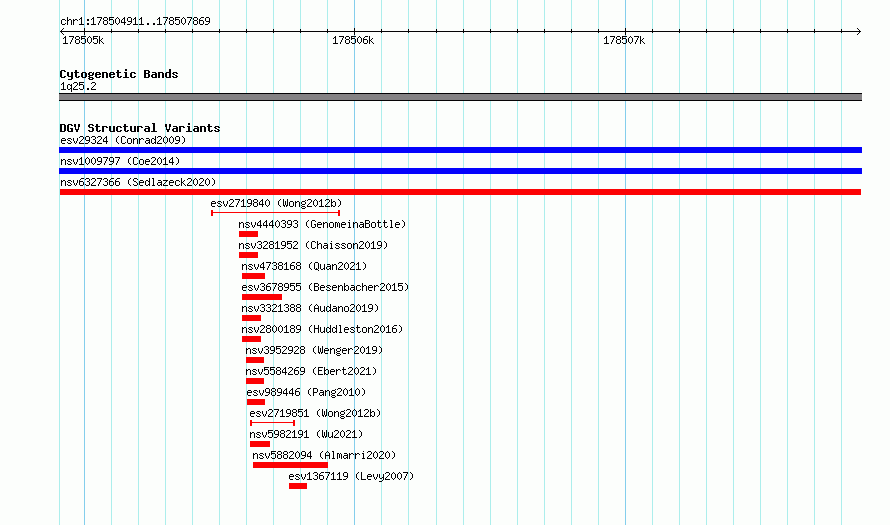Click red bar under nsv3952928
This screenshot has height=525, width=890.
pyautogui.click(x=255, y=360)
